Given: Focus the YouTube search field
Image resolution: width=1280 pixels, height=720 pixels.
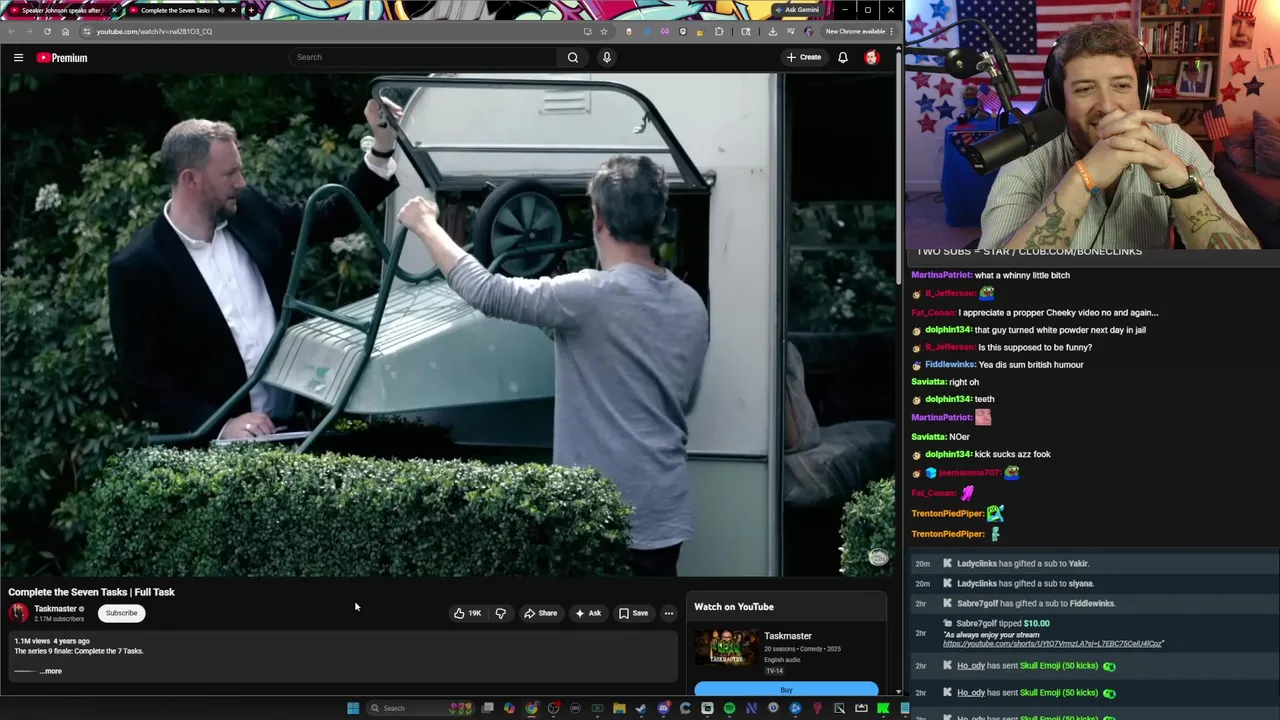Looking at the screenshot, I should click(x=425, y=57).
